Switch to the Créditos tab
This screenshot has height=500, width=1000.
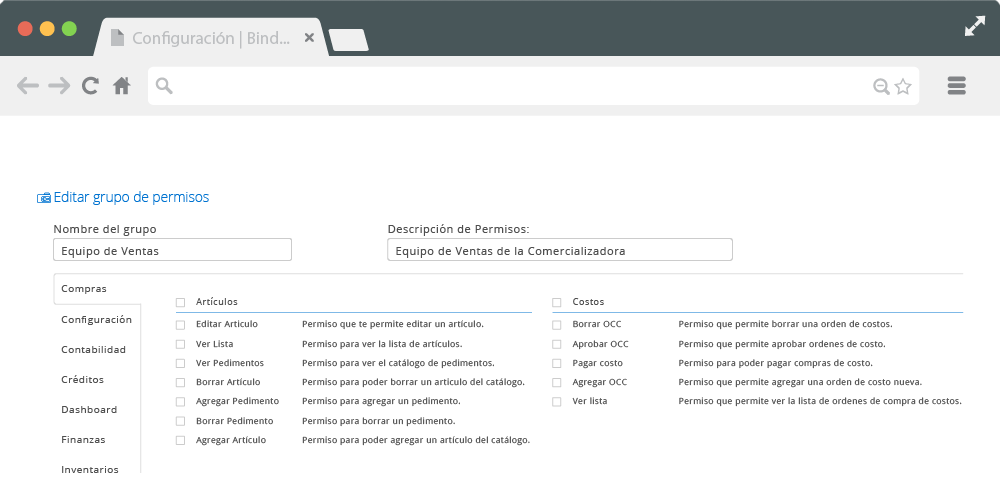coord(82,379)
